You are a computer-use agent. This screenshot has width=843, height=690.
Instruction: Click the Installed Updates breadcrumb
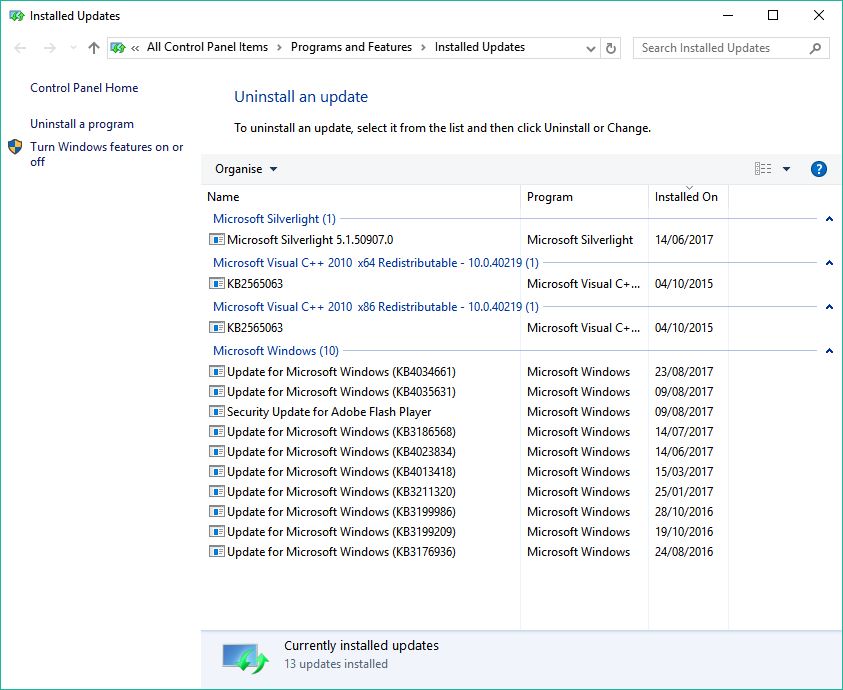click(x=480, y=47)
